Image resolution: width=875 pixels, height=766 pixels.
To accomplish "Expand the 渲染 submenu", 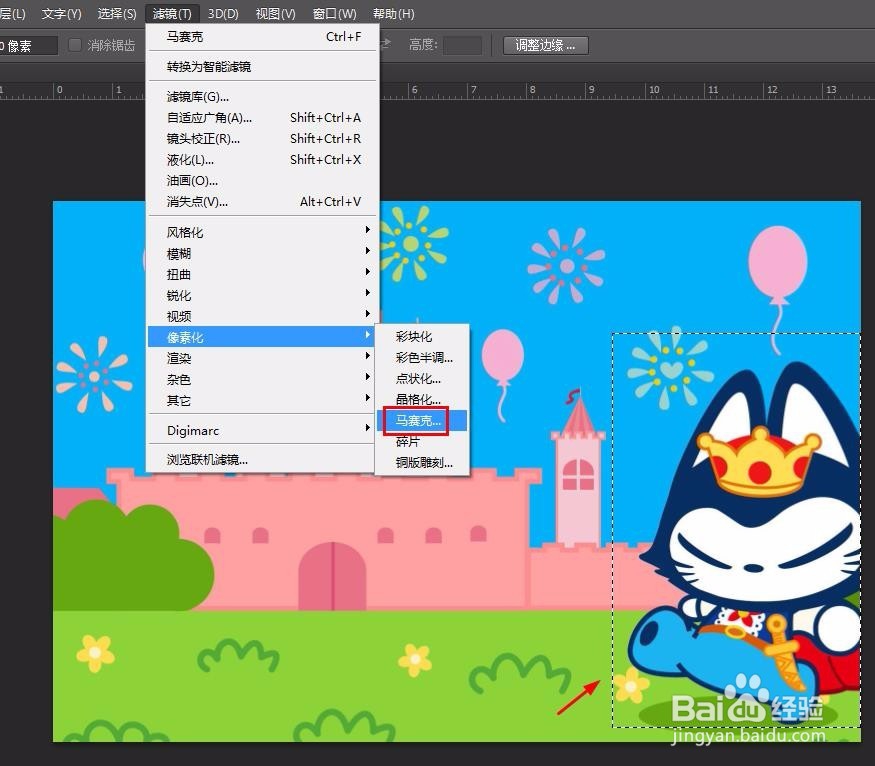I will (263, 358).
